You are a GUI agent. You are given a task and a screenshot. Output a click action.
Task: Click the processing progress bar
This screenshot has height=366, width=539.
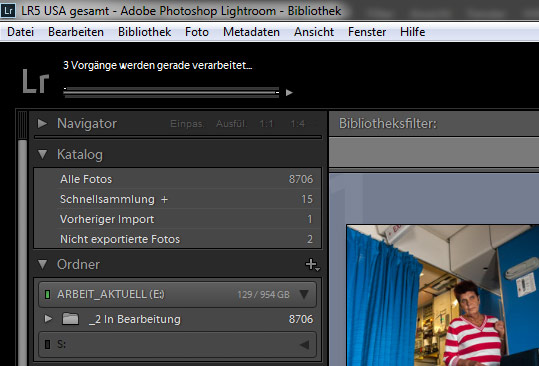coord(171,92)
